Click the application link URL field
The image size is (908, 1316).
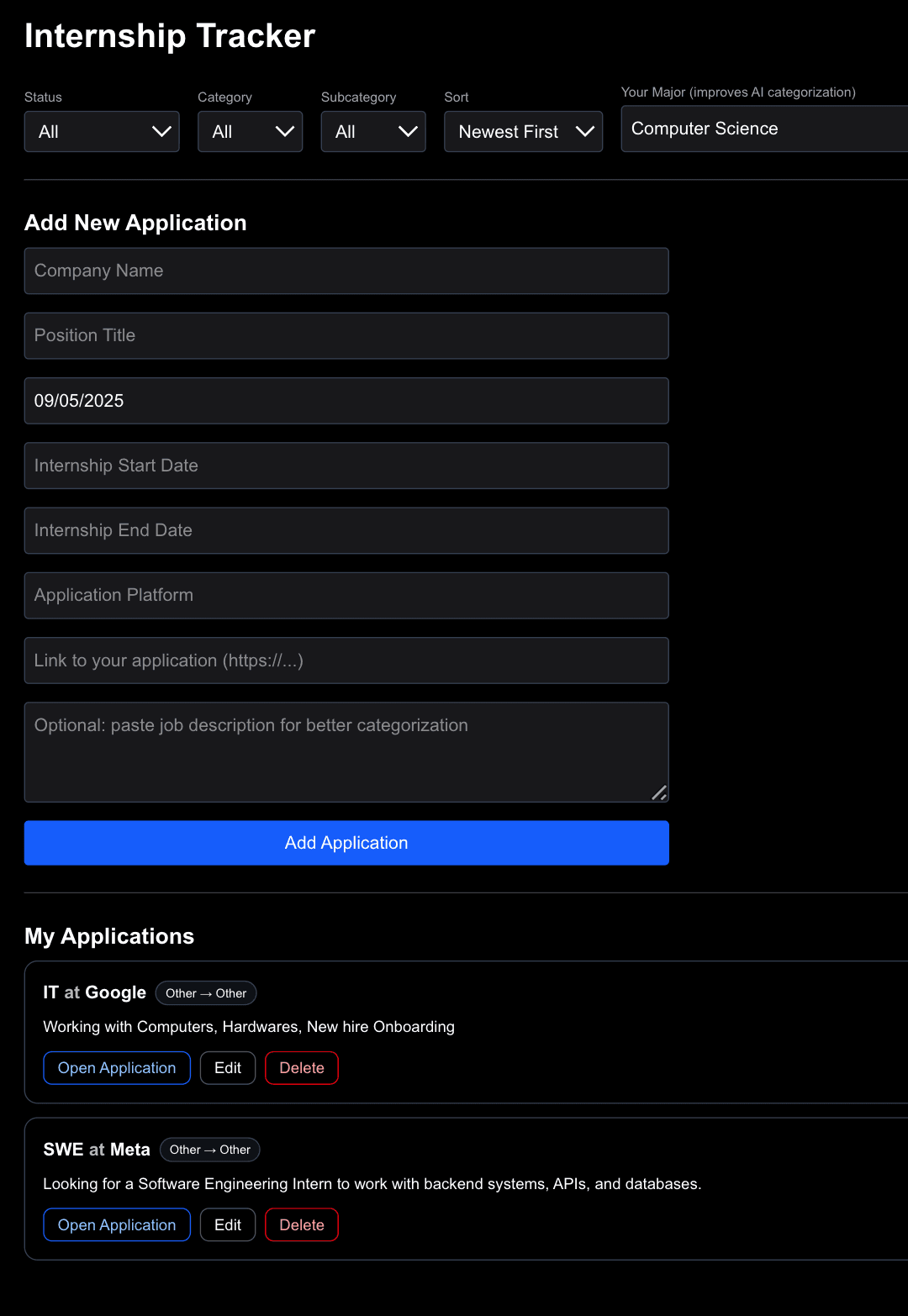click(x=346, y=661)
